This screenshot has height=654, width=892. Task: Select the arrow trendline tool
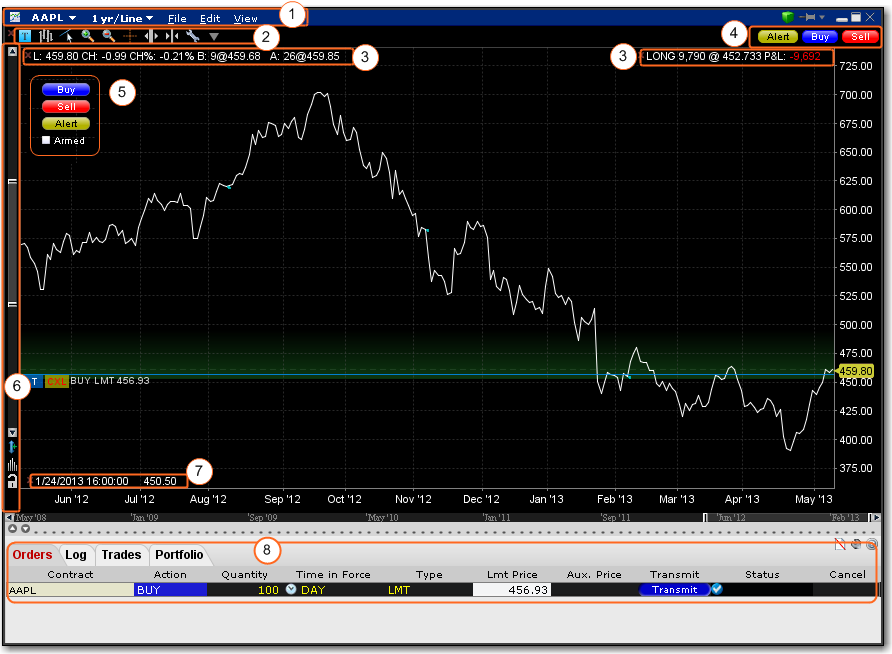pyautogui.click(x=66, y=35)
